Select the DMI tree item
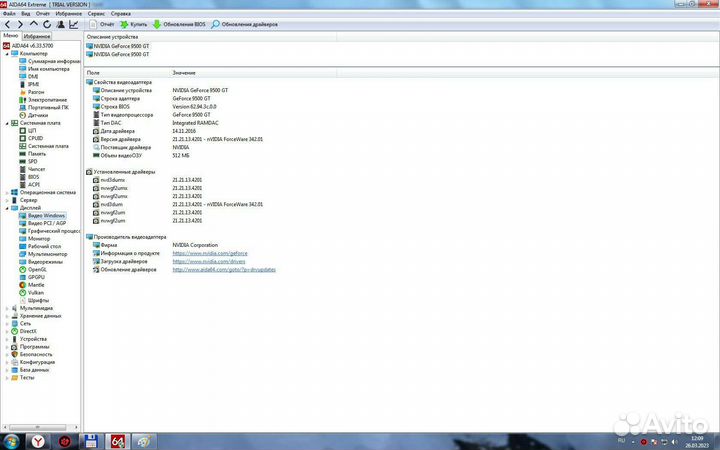720x450 pixels. (29, 77)
